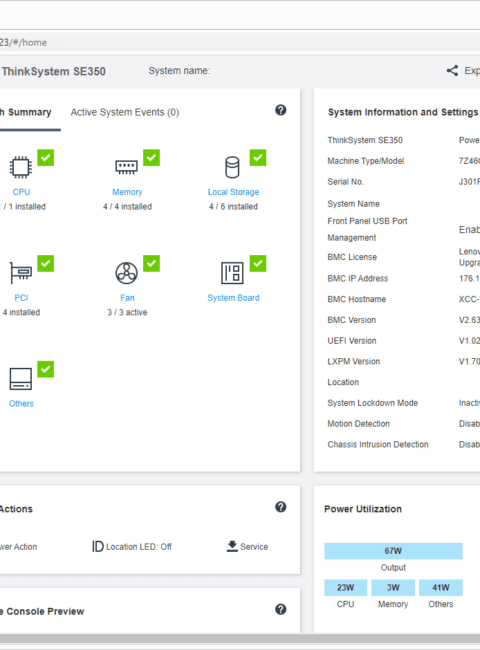The image size is (480, 650).
Task: Open the Fan link
Action: tap(127, 298)
